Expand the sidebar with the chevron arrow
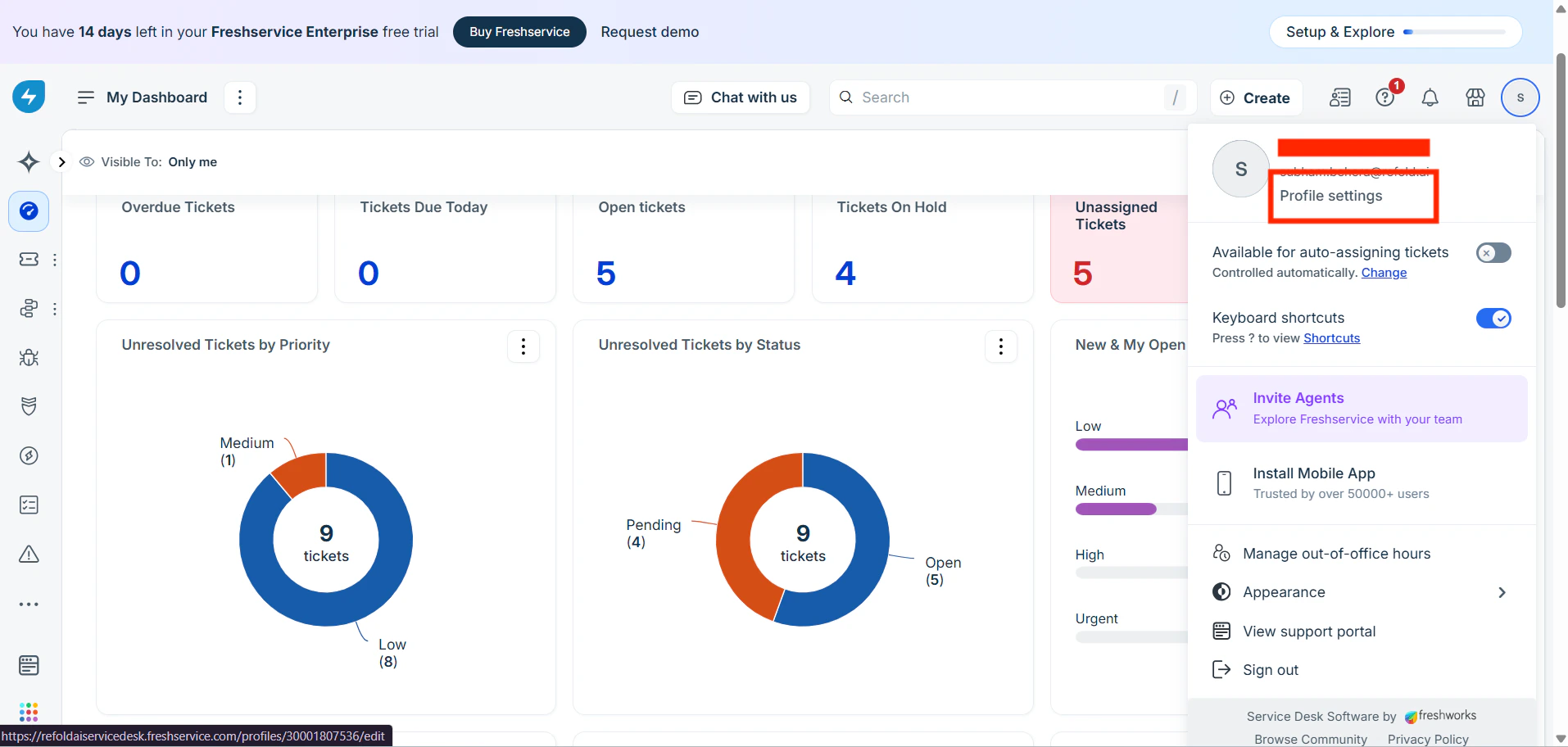This screenshot has height=747, width=1568. click(61, 162)
